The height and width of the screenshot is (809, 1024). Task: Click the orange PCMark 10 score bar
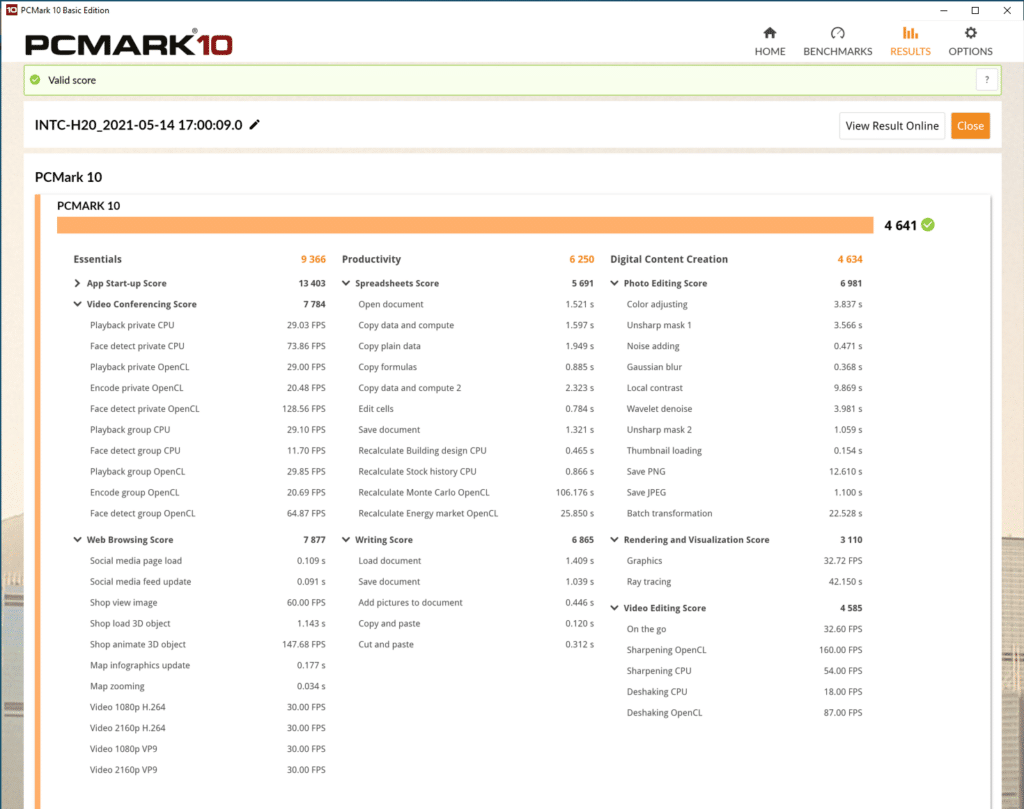point(465,225)
